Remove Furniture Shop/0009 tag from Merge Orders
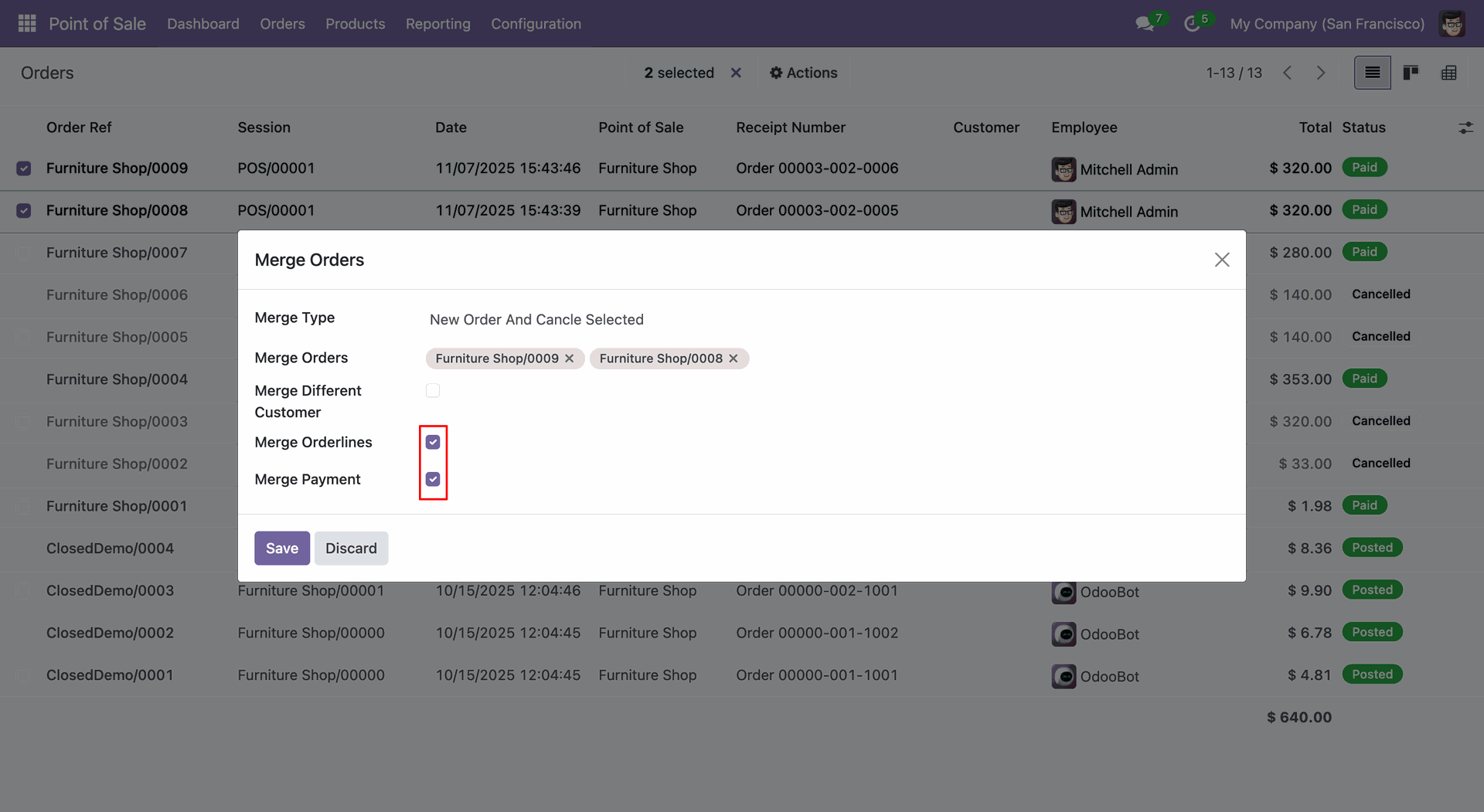1484x812 pixels. click(570, 358)
